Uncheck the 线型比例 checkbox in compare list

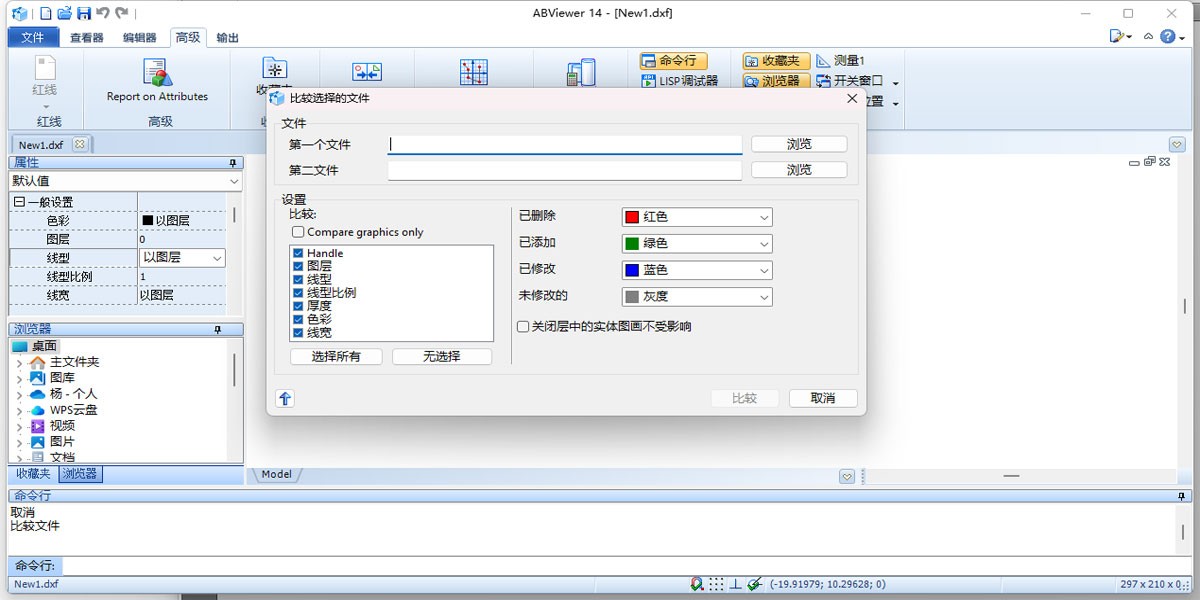298,293
